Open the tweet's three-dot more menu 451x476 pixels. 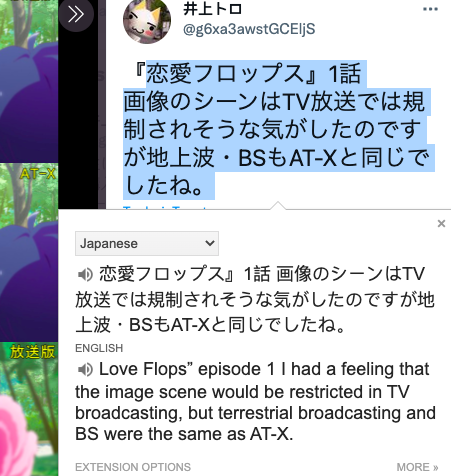tap(430, 9)
